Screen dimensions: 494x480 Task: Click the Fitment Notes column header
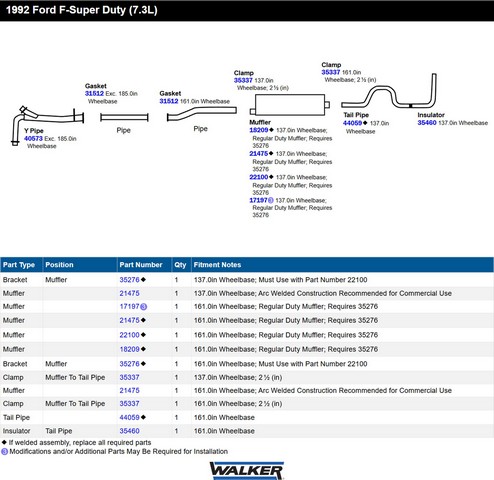(342, 265)
